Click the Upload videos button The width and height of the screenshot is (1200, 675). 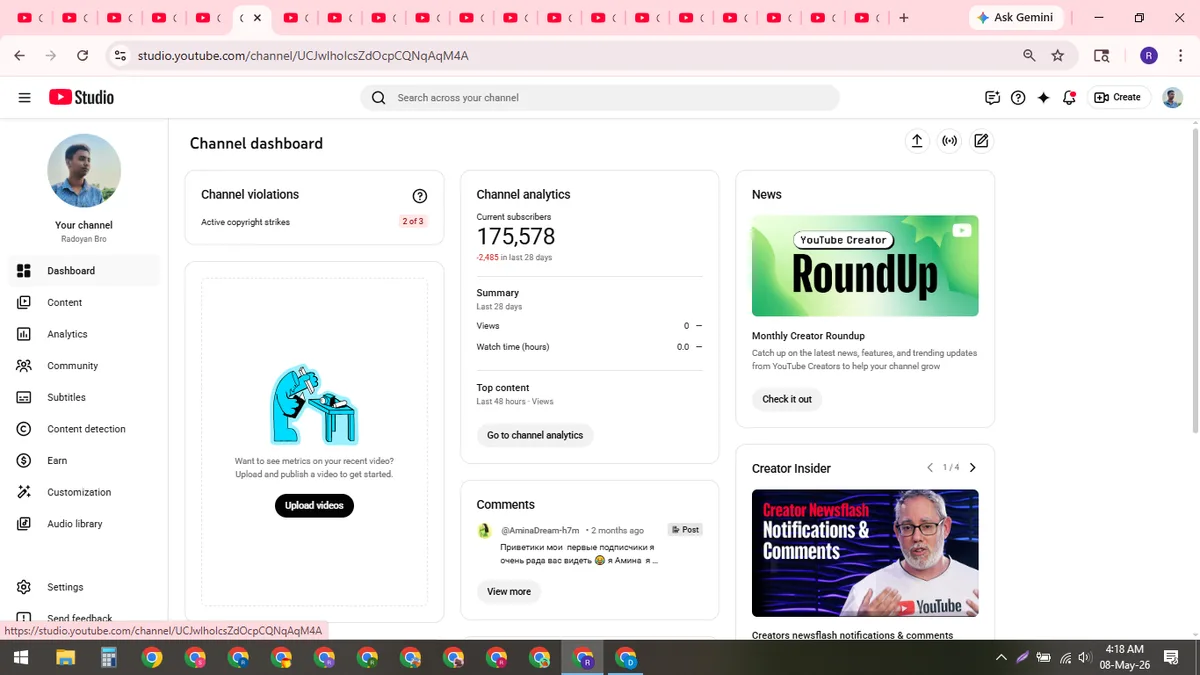point(314,506)
